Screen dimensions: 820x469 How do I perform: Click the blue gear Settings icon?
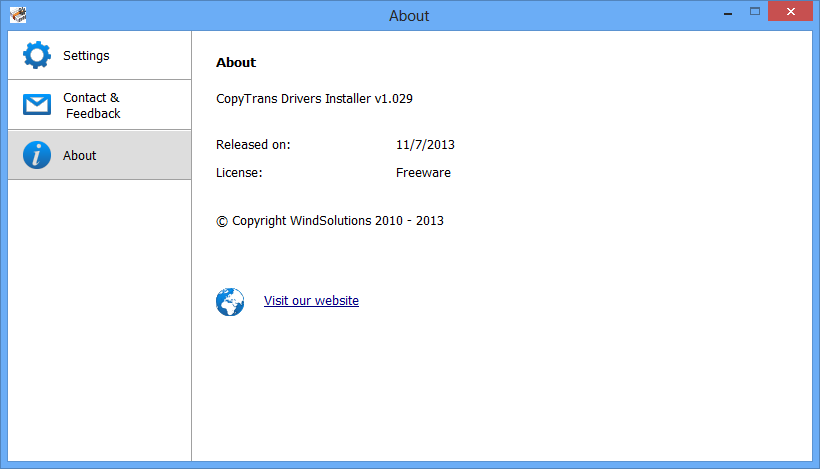click(x=37, y=55)
